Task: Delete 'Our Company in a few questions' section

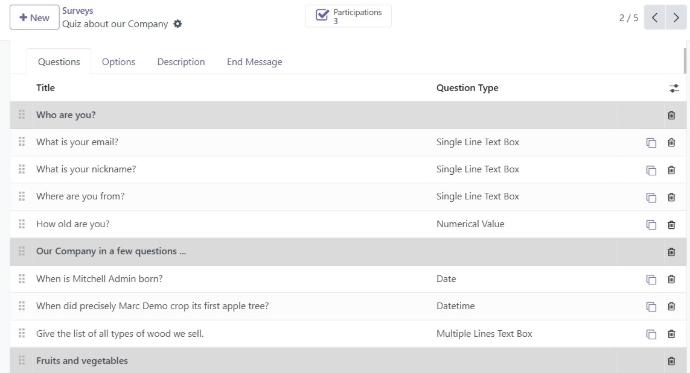Action: tap(671, 252)
